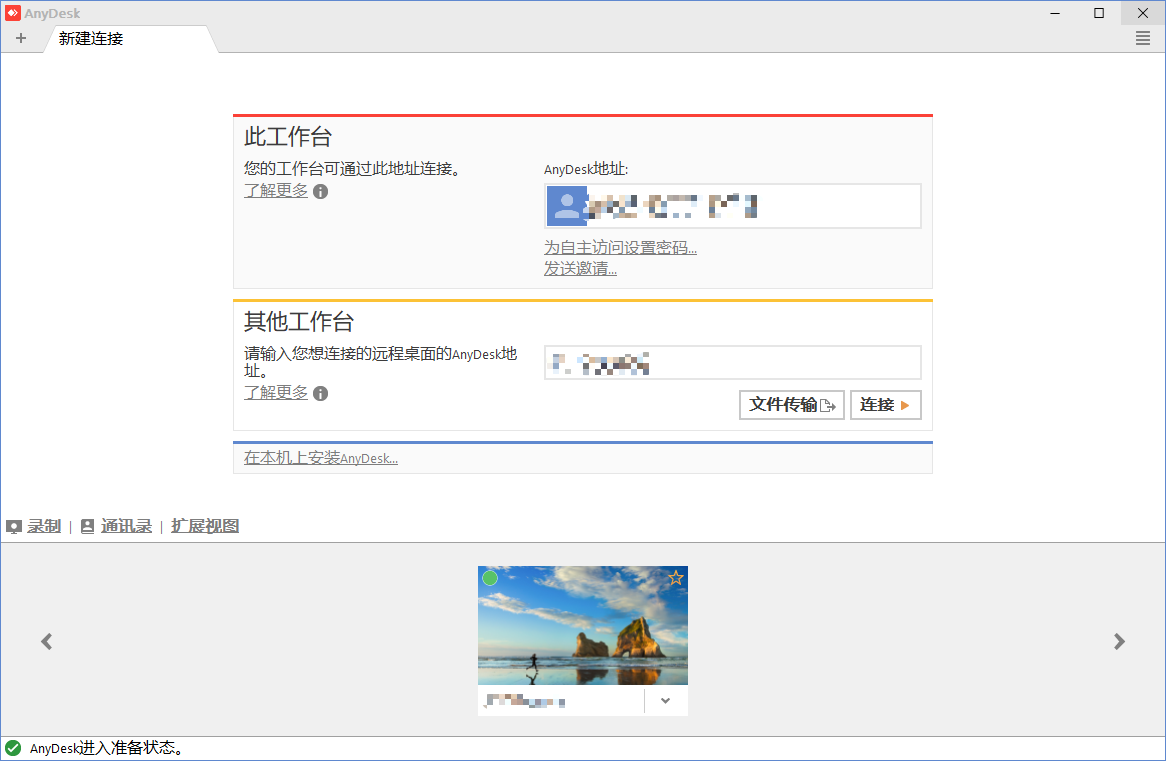The height and width of the screenshot is (761, 1166).
Task: Click info icon next to 其他工作台 了解更多
Action: 321,394
